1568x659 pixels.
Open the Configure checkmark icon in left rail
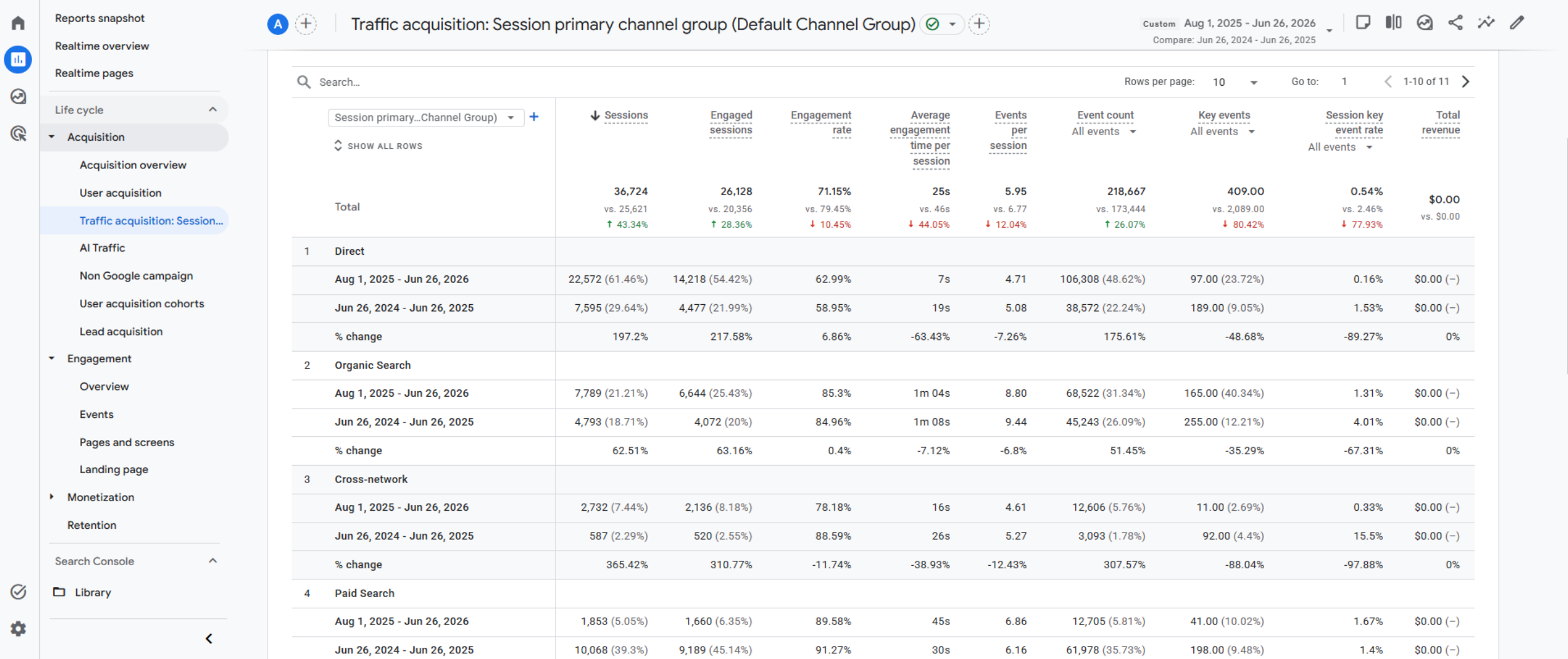click(x=18, y=591)
